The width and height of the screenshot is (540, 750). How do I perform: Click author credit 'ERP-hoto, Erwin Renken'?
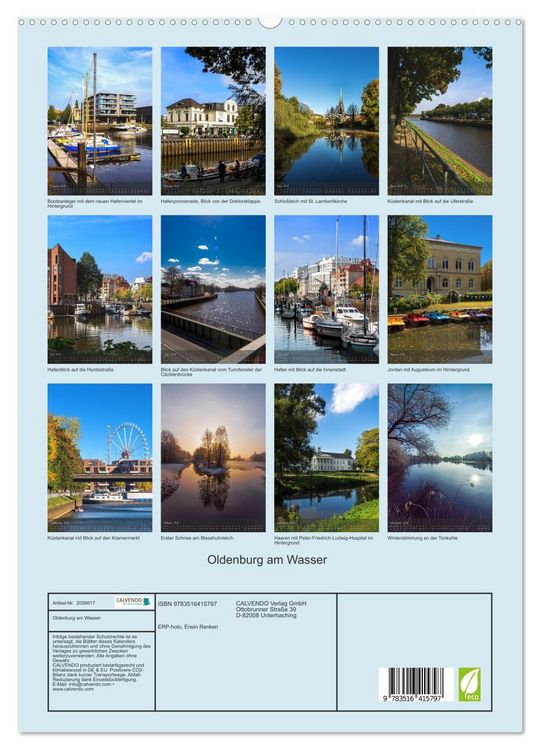(x=187, y=627)
